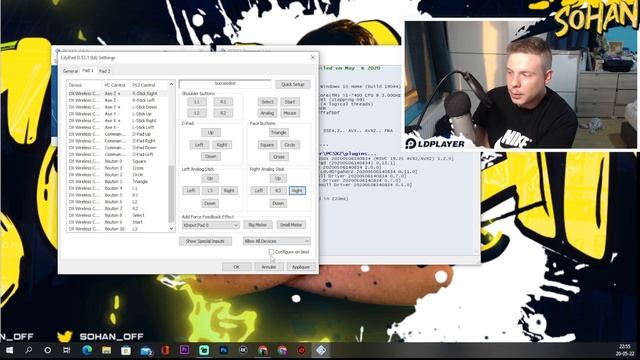Screen dimensions: 640x360
Task: Click Down in Right Analog Stick group
Action: (x=278, y=203)
